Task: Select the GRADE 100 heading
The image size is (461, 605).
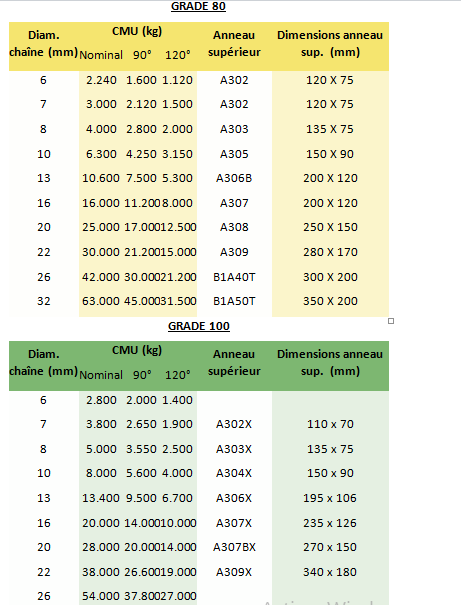Action: click(199, 326)
